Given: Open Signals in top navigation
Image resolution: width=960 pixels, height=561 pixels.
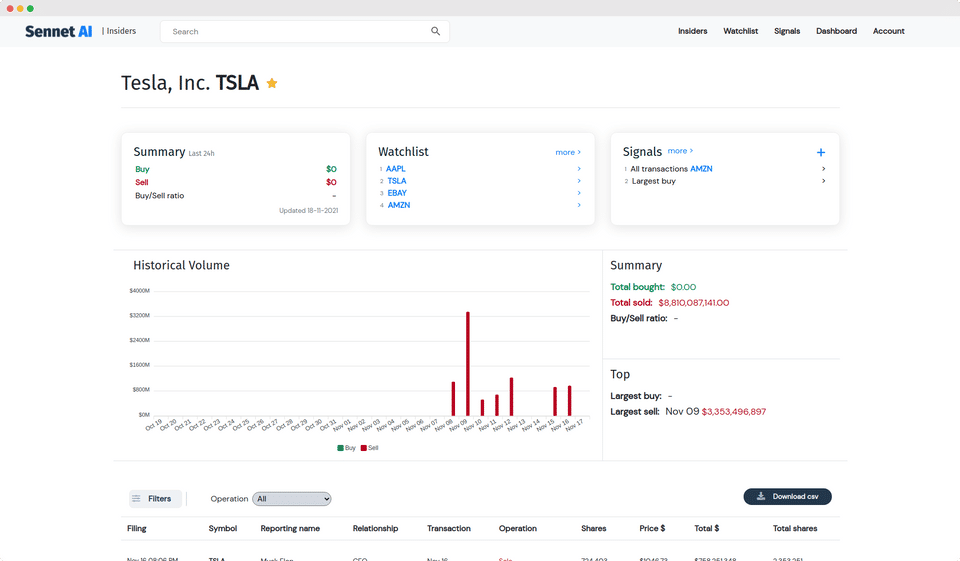Looking at the screenshot, I should (x=787, y=31).
